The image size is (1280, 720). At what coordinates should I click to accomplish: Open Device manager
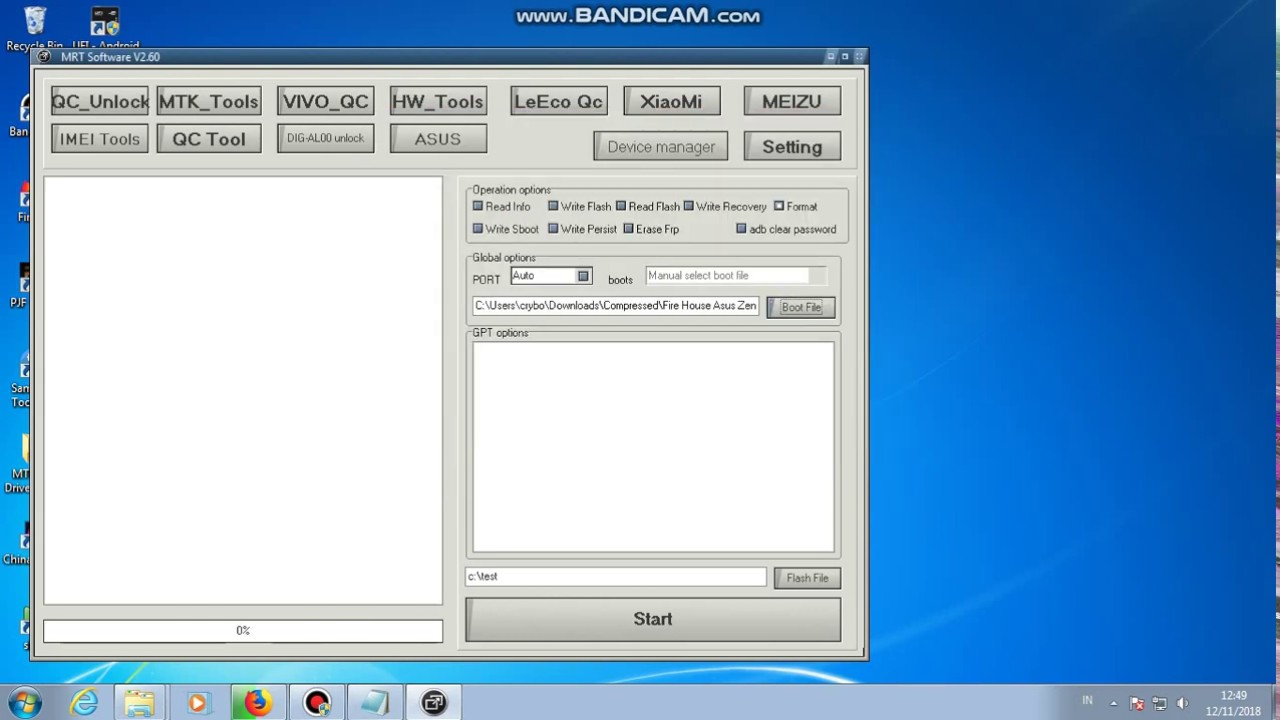[661, 147]
